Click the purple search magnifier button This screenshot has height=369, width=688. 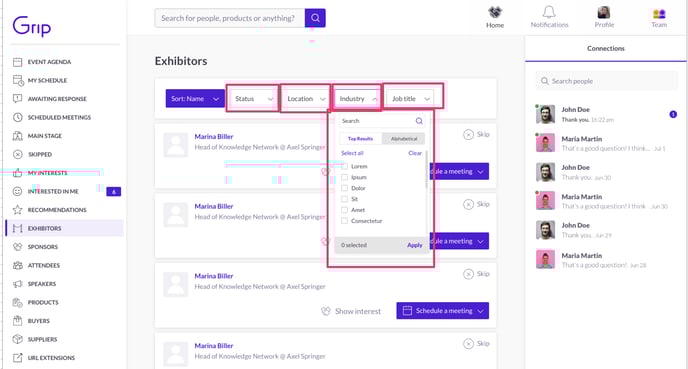[x=315, y=18]
